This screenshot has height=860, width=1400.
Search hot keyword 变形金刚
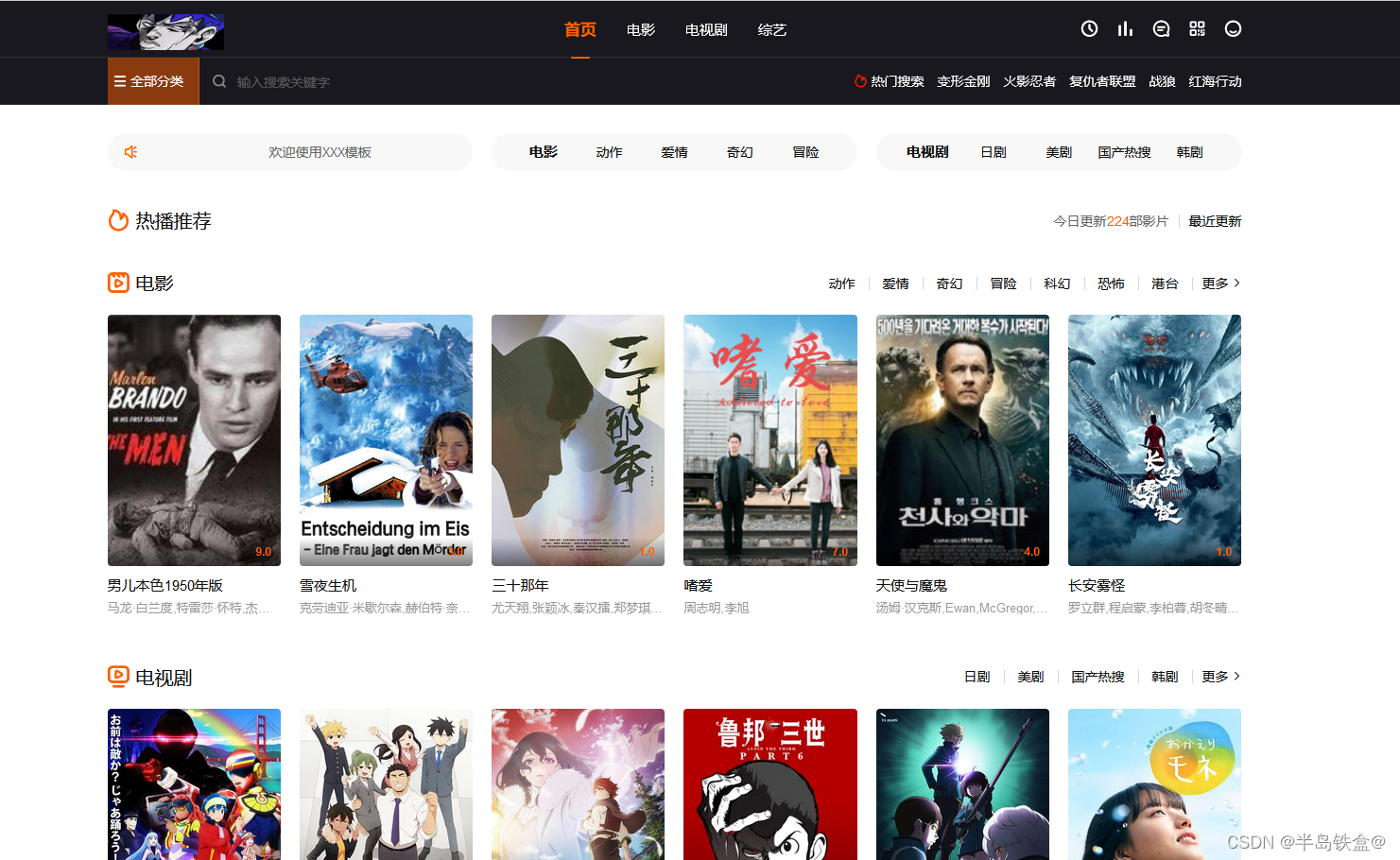tap(963, 81)
